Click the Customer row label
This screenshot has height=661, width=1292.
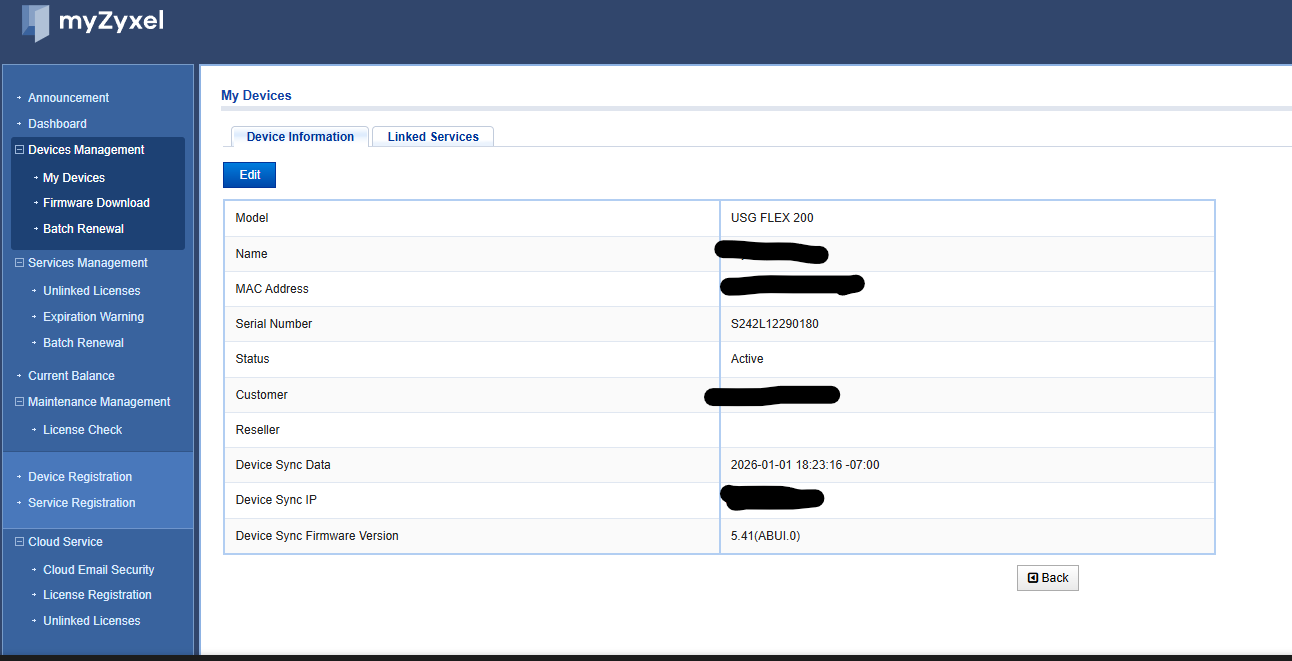[x=261, y=395]
